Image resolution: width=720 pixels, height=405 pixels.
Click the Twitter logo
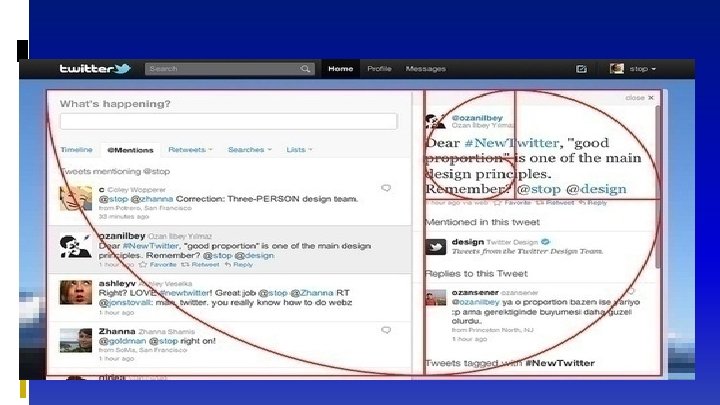point(95,68)
